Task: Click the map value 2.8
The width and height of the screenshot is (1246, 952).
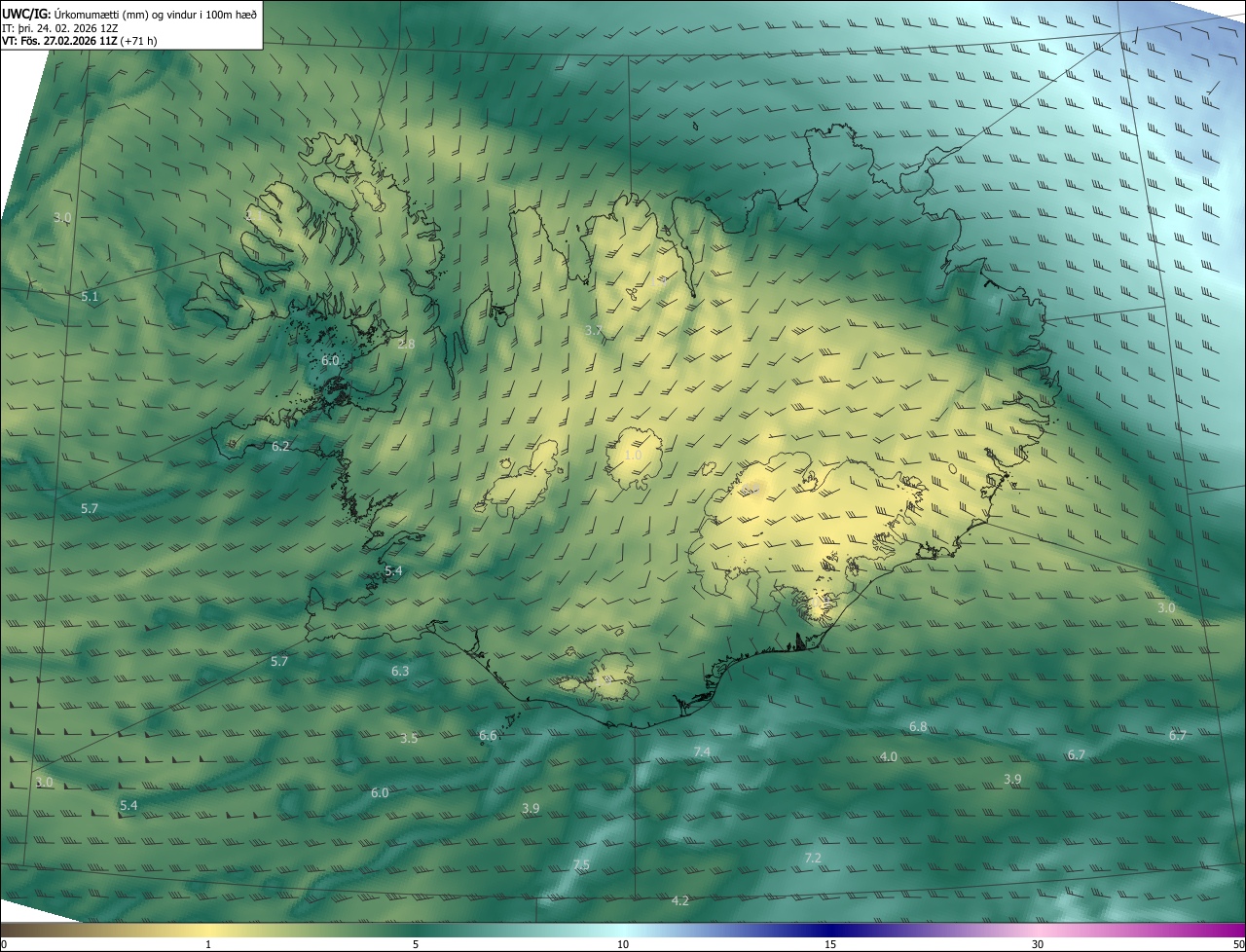Action: tap(406, 345)
